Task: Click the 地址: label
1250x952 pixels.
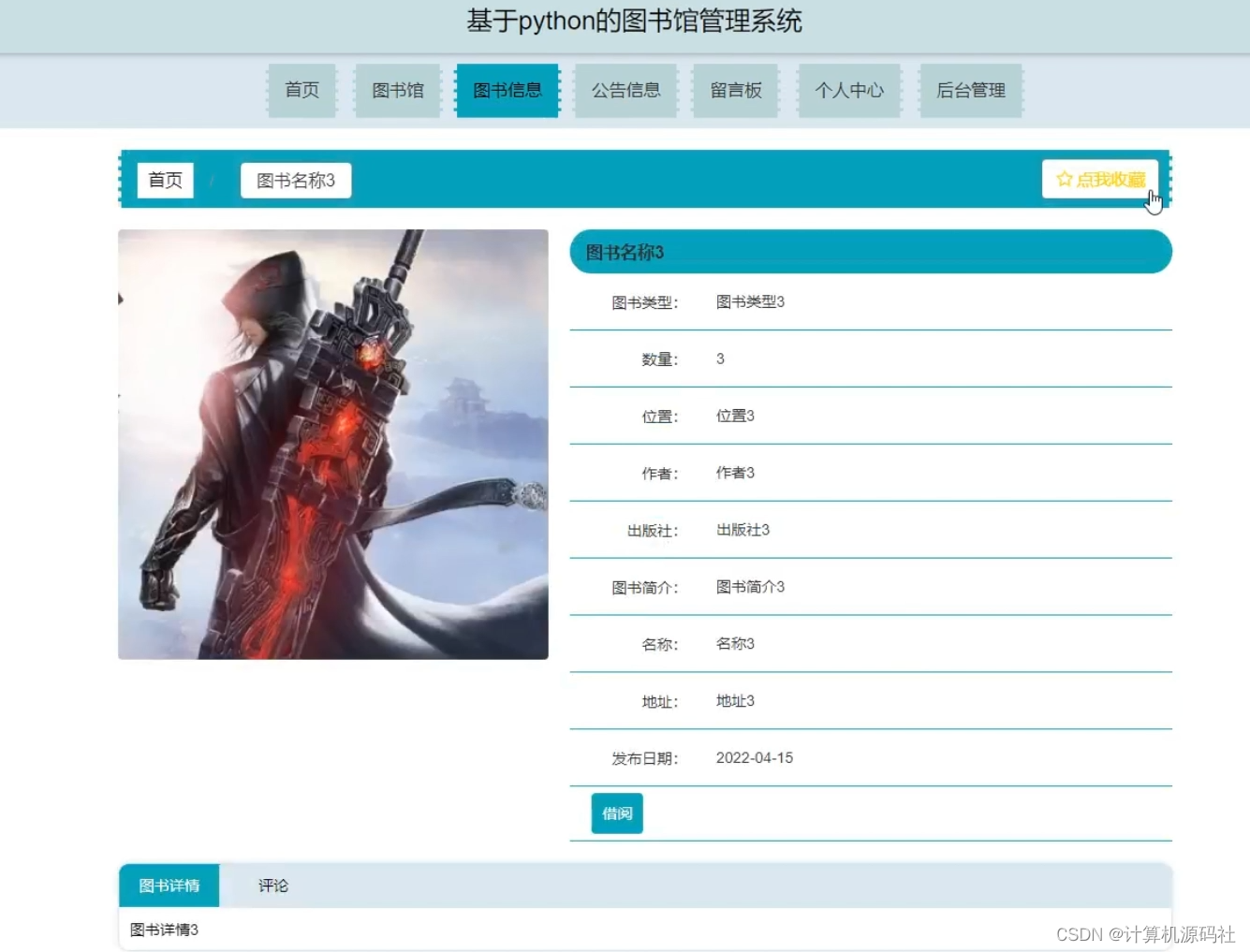Action: [660, 702]
